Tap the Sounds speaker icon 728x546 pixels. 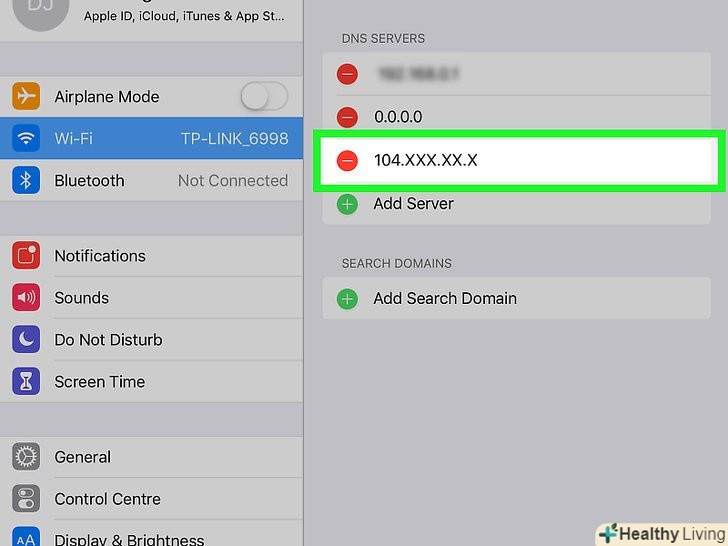point(25,298)
